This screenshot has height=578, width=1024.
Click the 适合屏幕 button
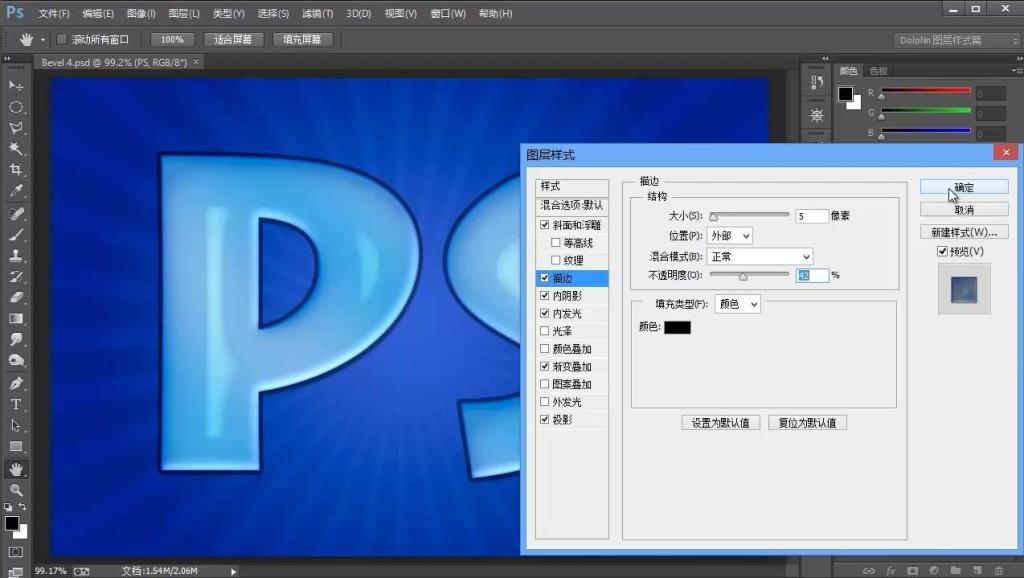[x=233, y=39]
